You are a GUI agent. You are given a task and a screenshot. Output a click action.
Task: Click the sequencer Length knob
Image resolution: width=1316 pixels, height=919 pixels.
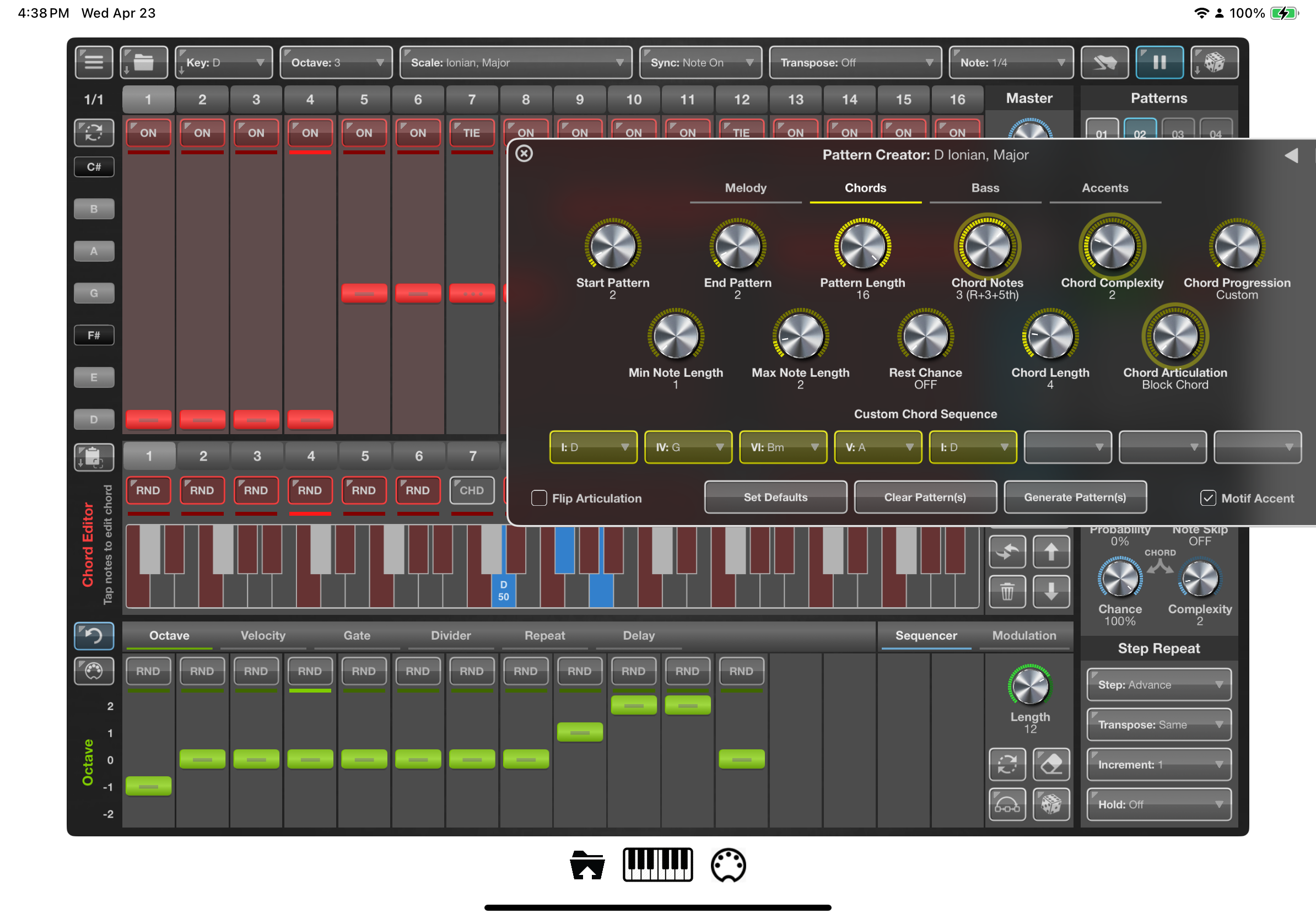pos(1030,686)
